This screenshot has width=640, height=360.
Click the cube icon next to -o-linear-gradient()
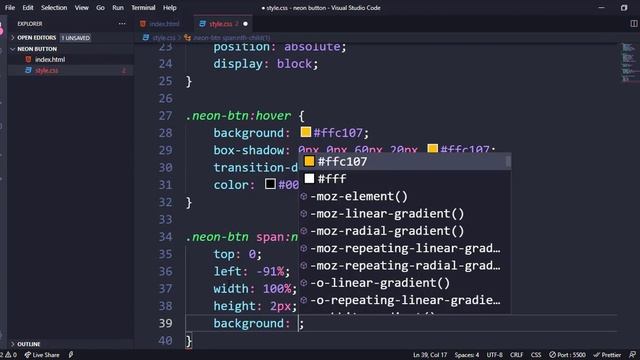[304, 283]
